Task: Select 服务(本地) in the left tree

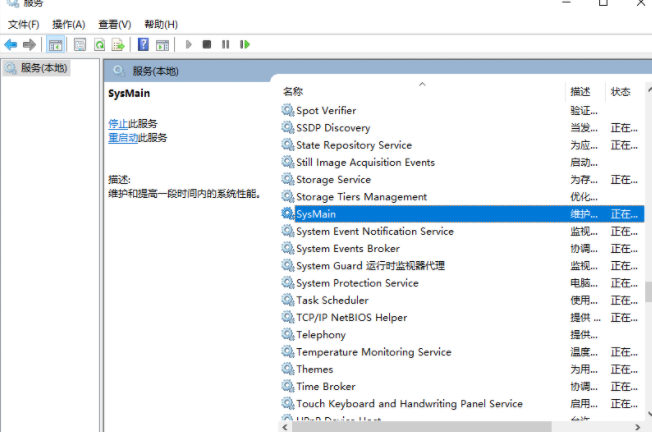Action: [43, 68]
